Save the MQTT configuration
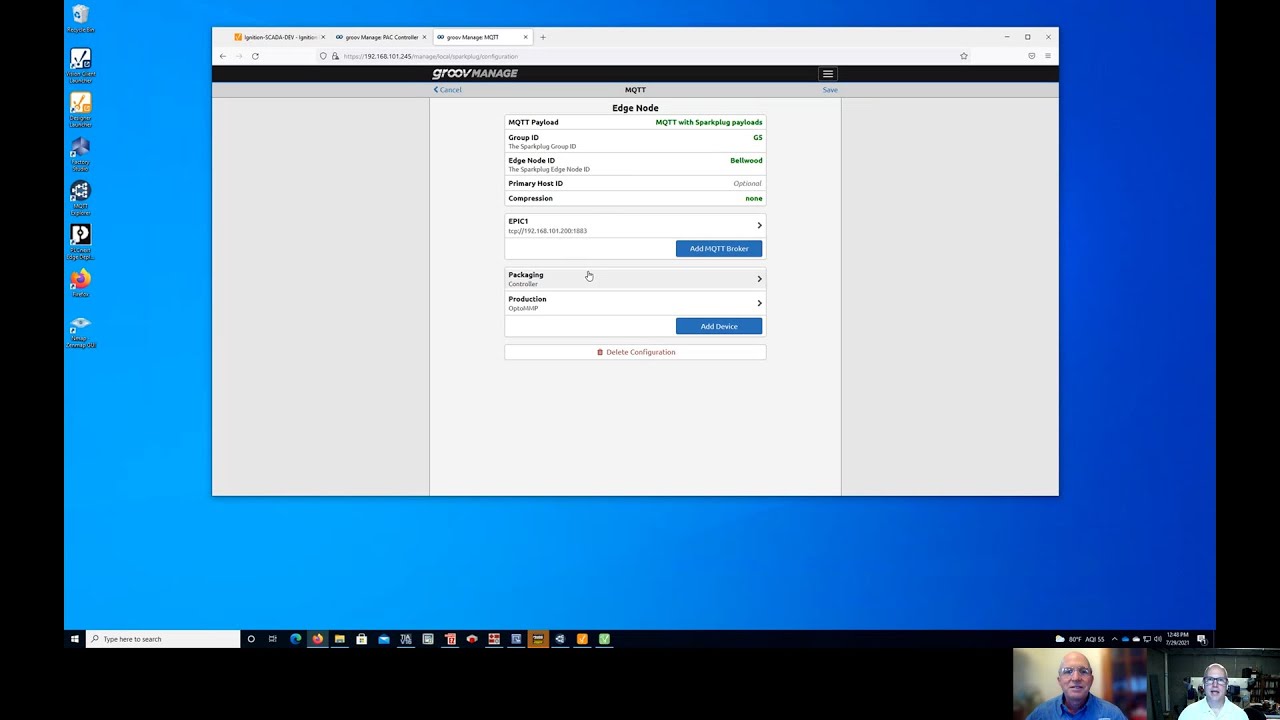1280x720 pixels. 830,90
